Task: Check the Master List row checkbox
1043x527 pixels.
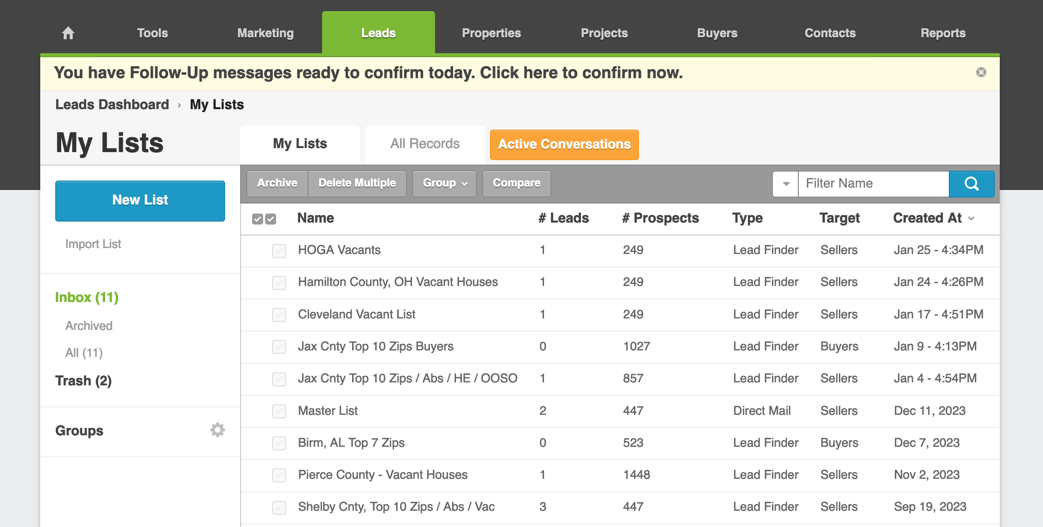Action: pos(279,411)
